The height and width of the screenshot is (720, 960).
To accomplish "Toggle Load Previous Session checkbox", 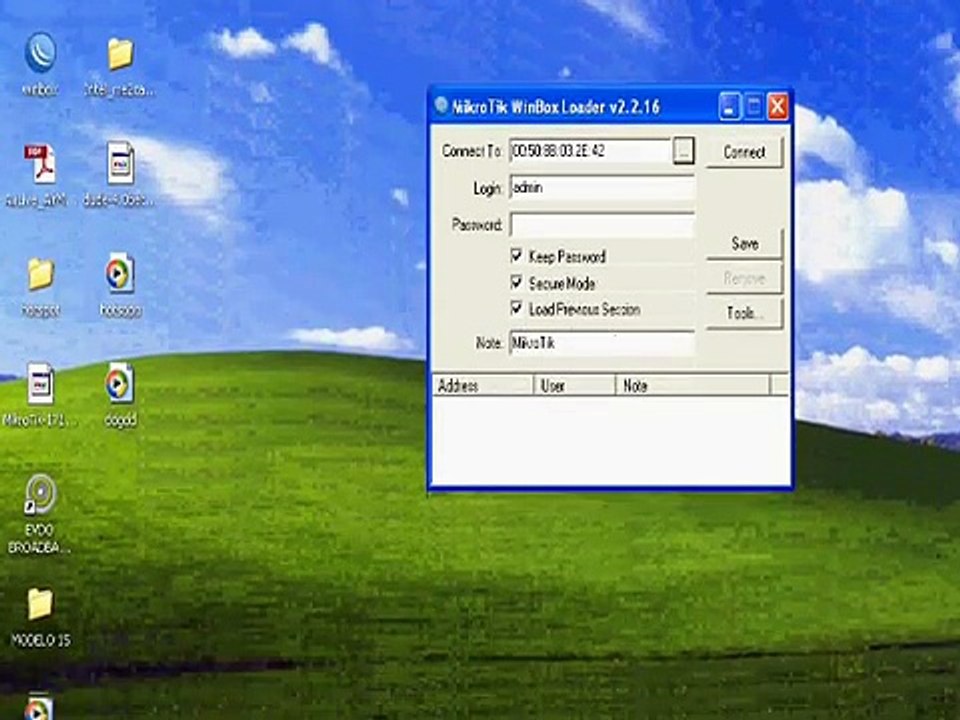I will 516,308.
